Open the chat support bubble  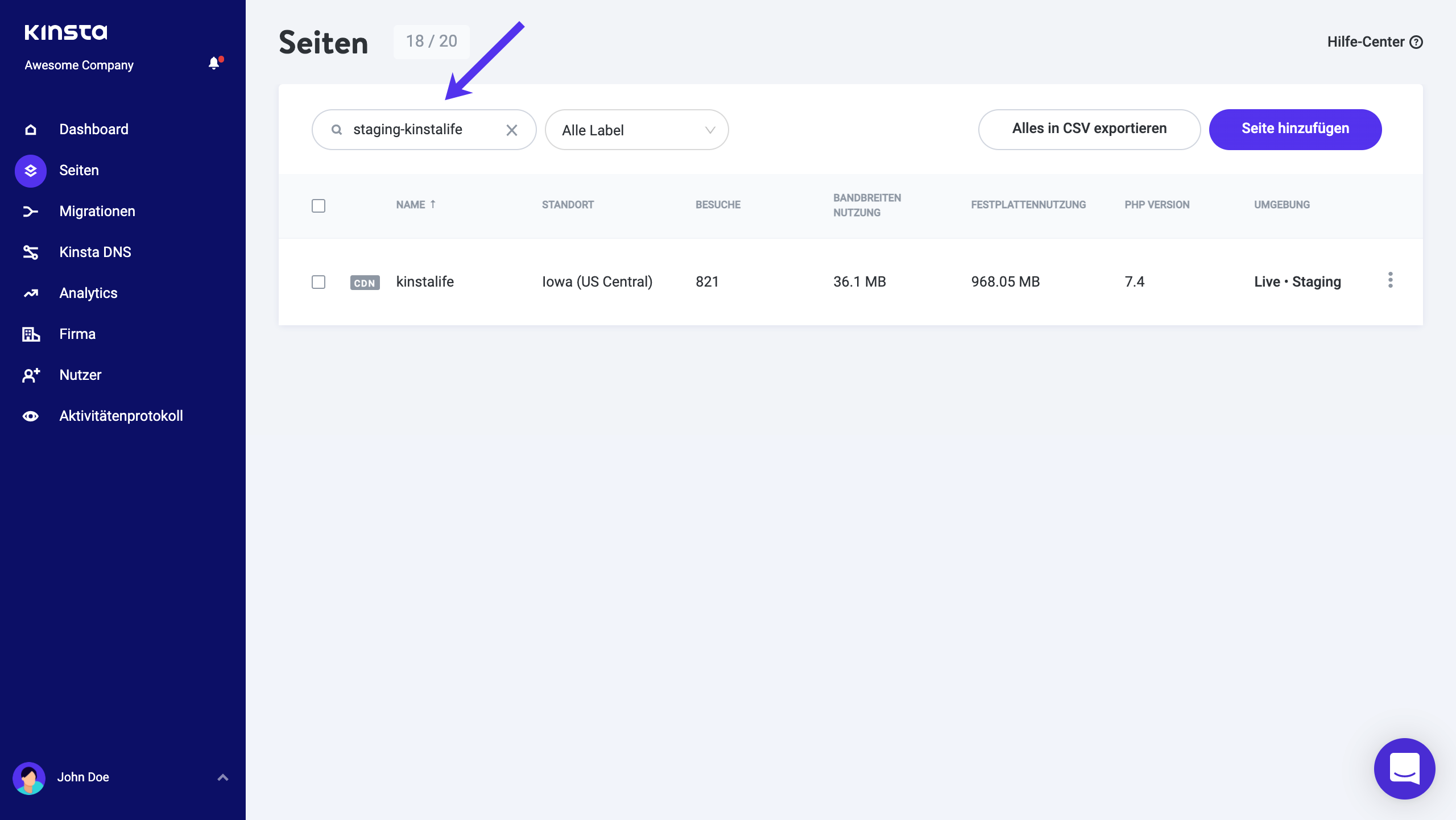pos(1404,768)
